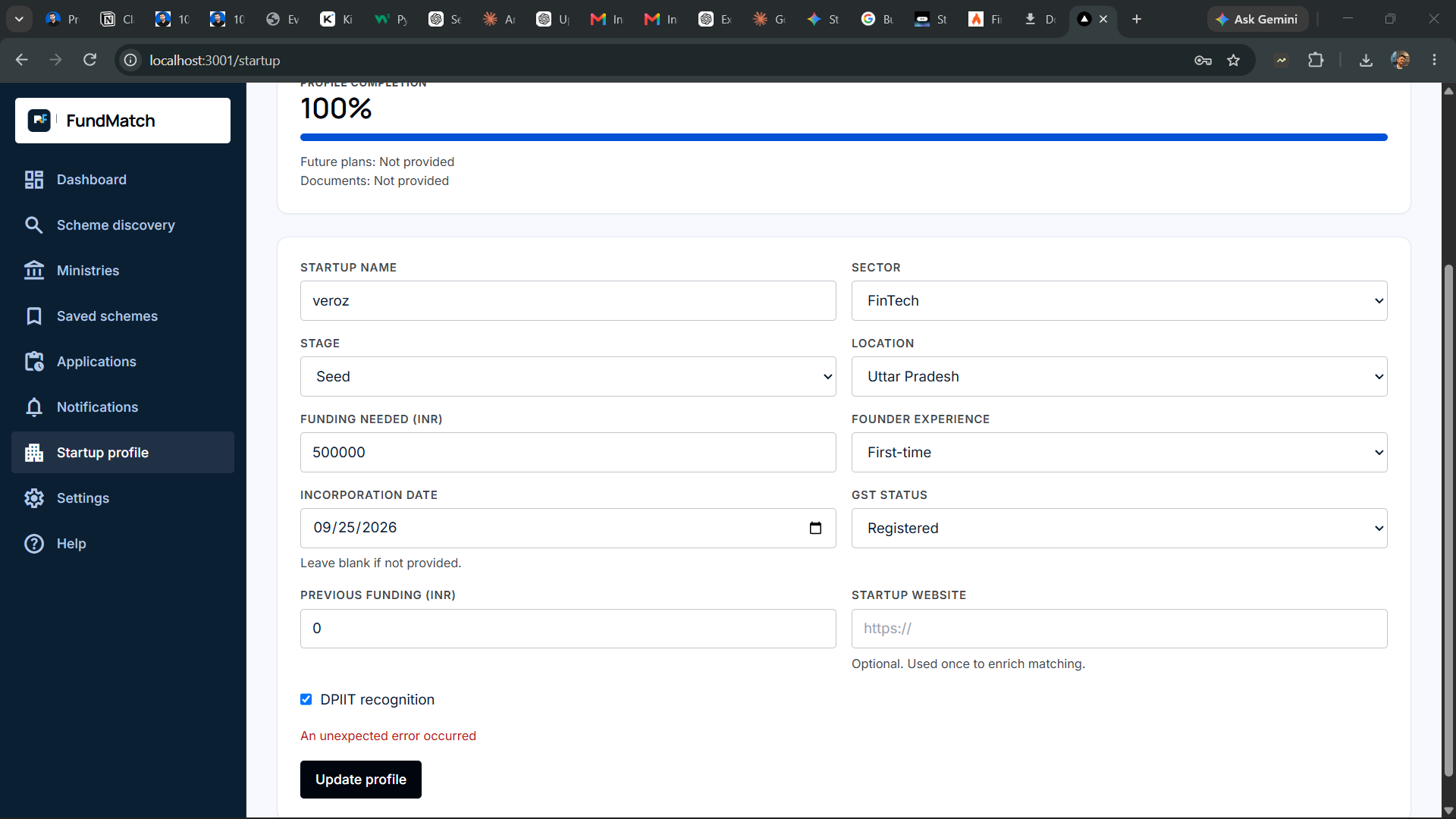Open the Stage dropdown set to Seed
This screenshot has height=819, width=1456.
click(568, 377)
